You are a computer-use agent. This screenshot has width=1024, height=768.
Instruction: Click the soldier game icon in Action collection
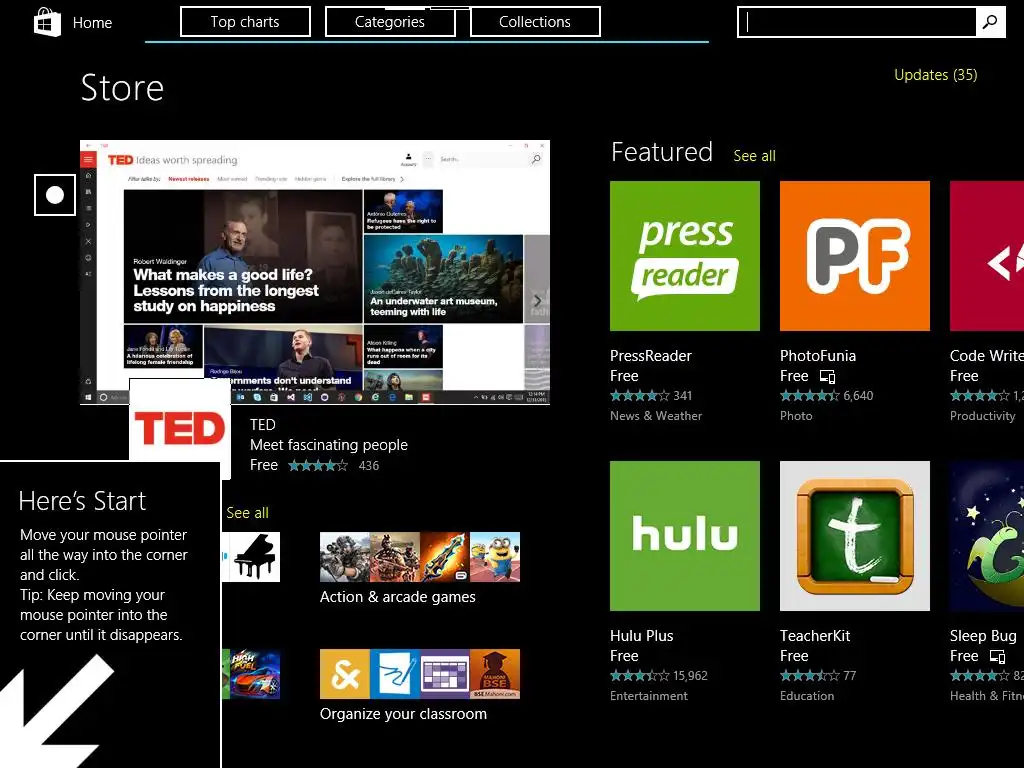point(345,557)
